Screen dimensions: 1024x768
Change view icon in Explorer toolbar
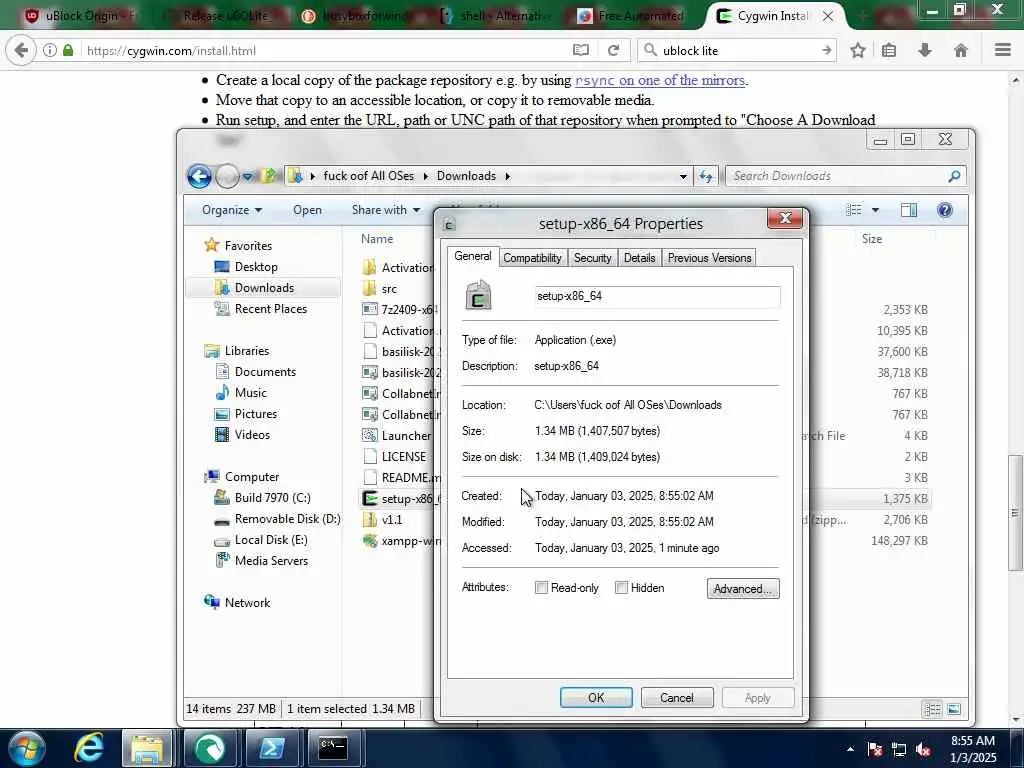[x=854, y=210]
